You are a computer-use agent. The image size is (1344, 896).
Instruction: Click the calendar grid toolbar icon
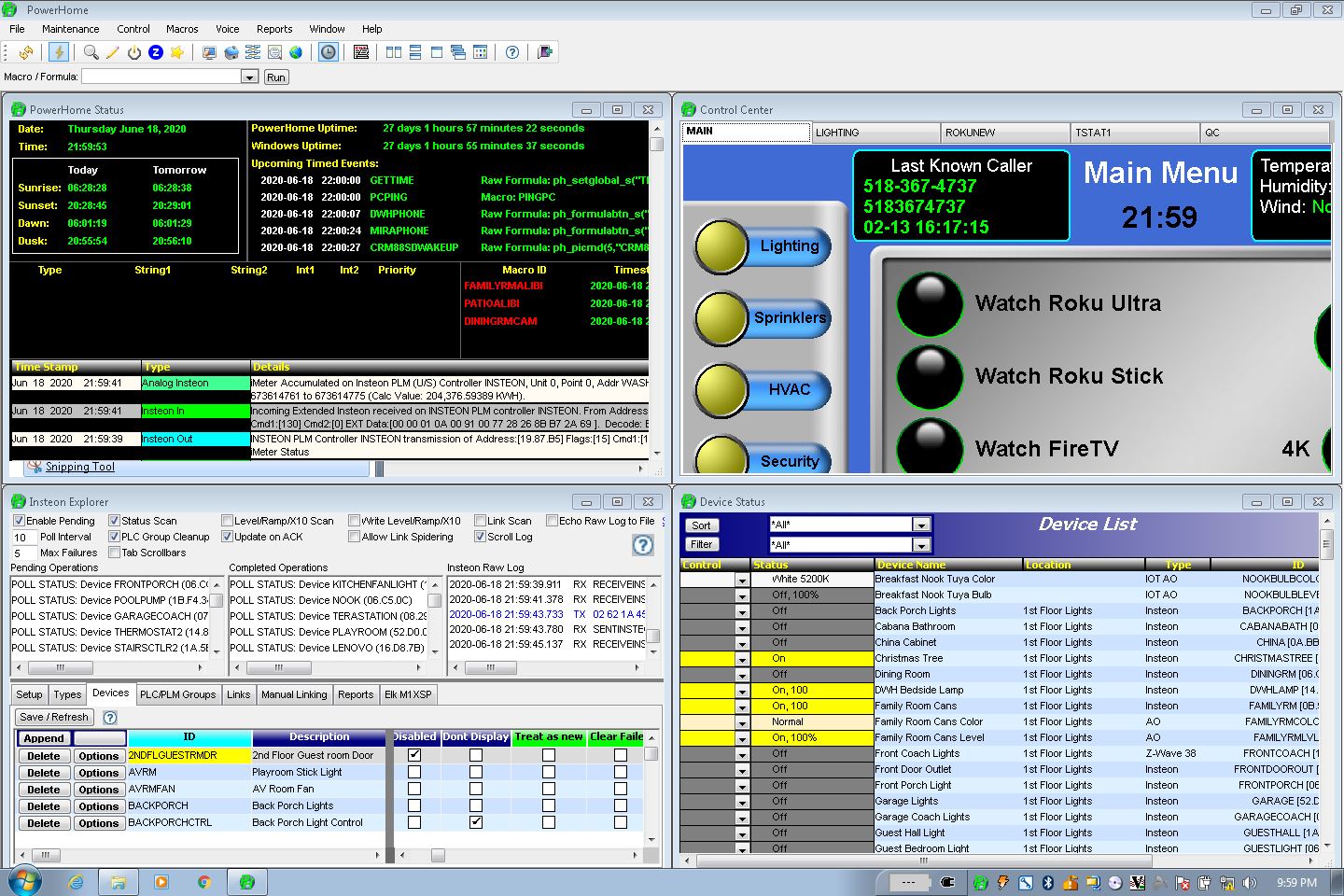tap(480, 52)
